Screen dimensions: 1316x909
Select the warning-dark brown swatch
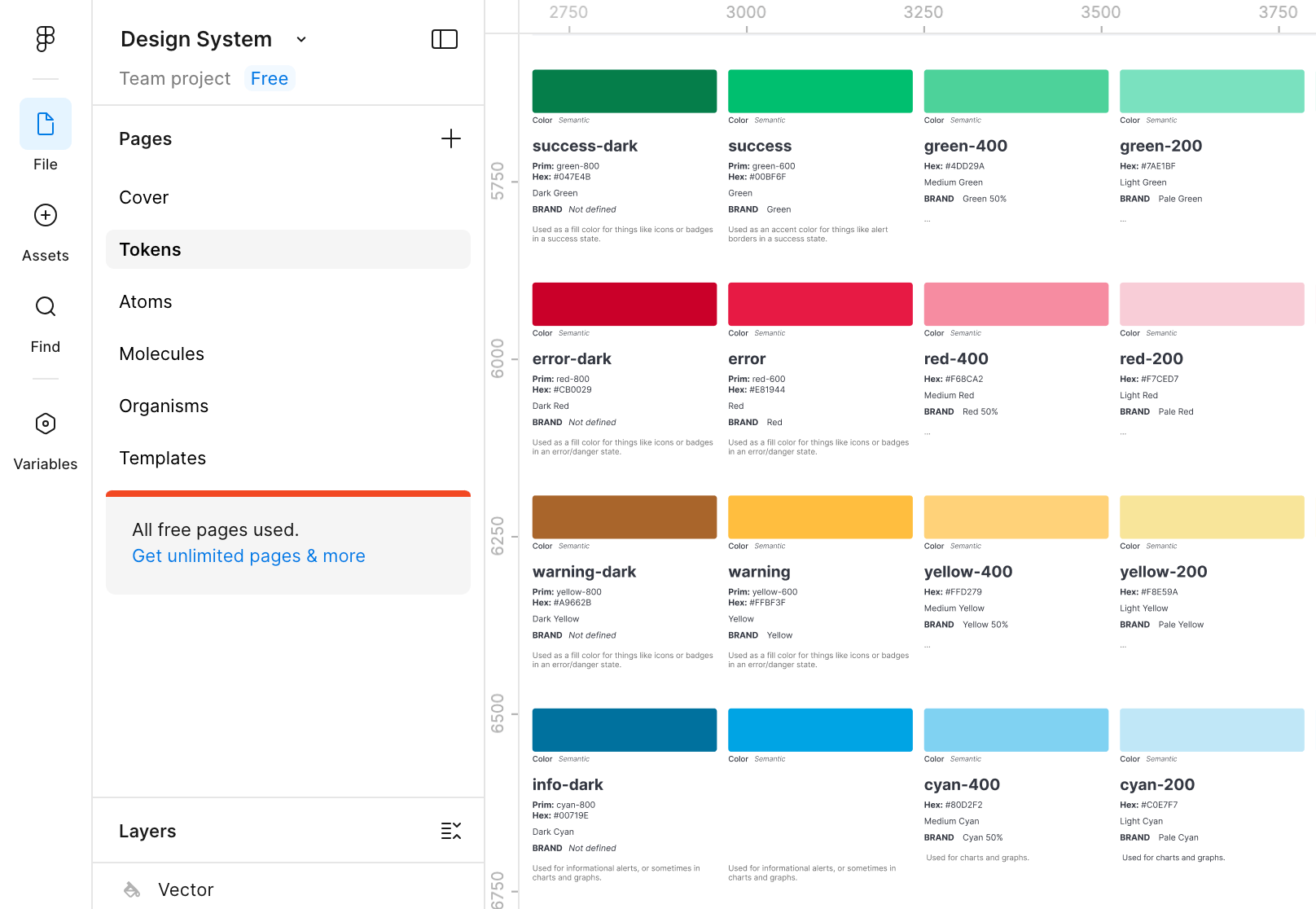(625, 517)
